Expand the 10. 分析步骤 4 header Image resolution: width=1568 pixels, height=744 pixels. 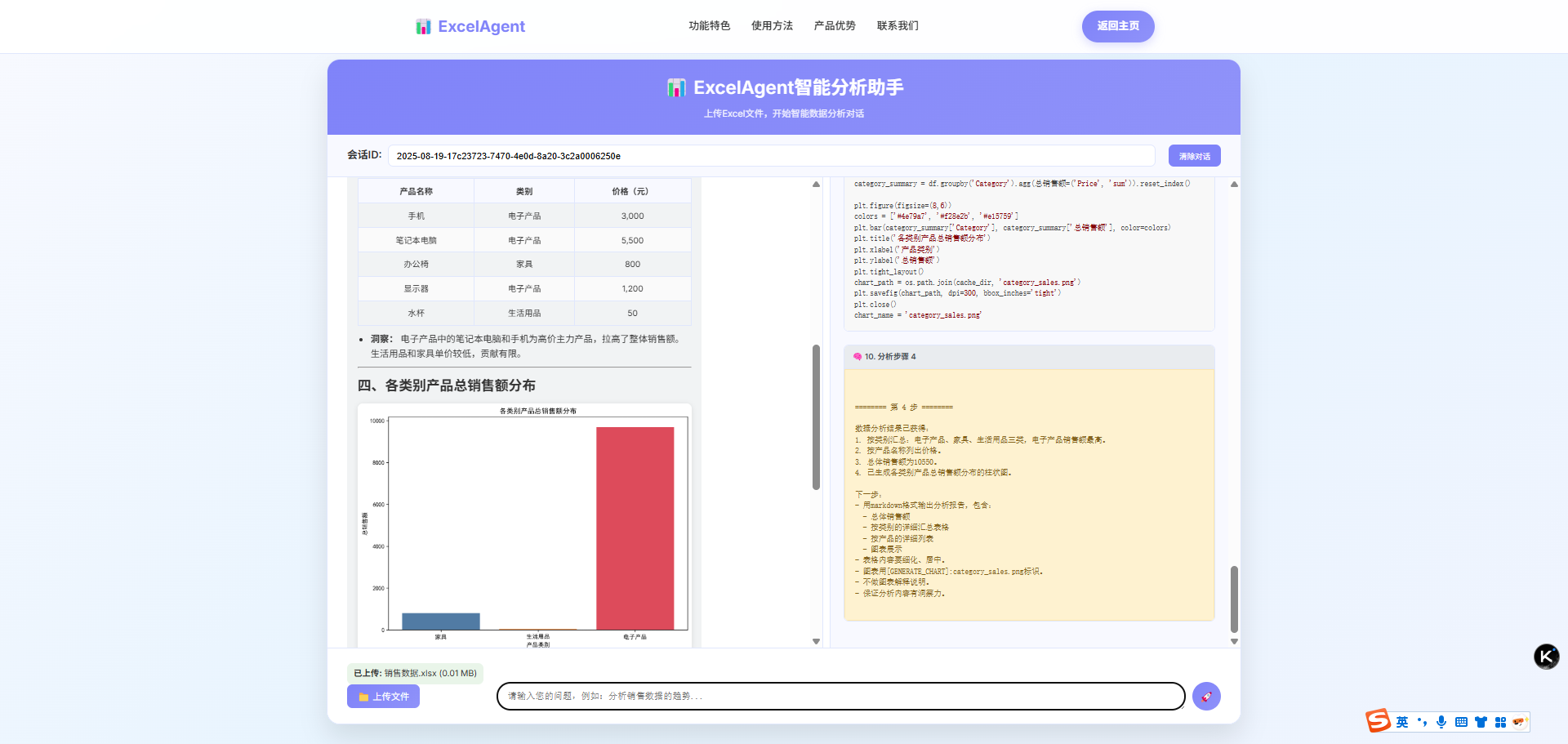pyautogui.click(x=1029, y=357)
